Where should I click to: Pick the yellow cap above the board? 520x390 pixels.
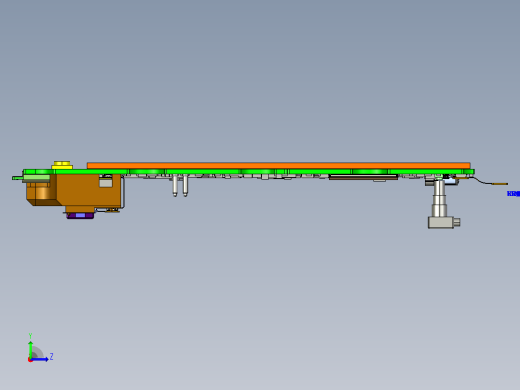(x=62, y=165)
